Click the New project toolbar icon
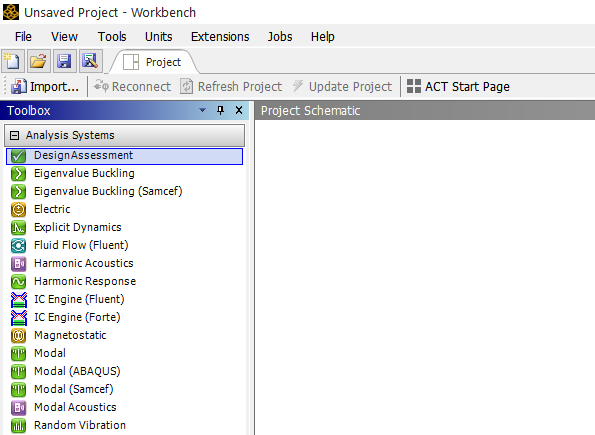Image resolution: width=595 pixels, height=435 pixels. [x=13, y=61]
